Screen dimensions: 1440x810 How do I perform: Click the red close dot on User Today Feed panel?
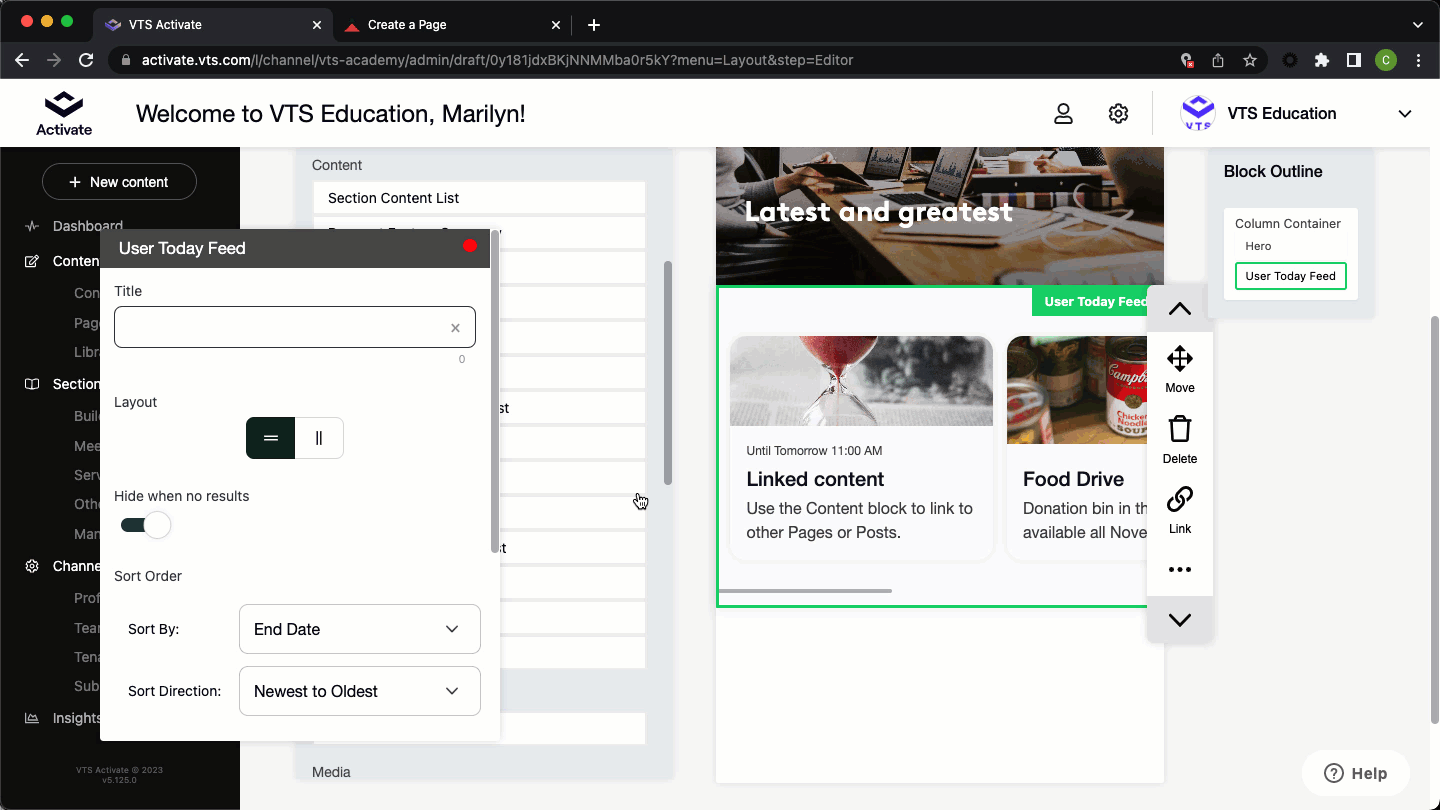pyautogui.click(x=470, y=246)
